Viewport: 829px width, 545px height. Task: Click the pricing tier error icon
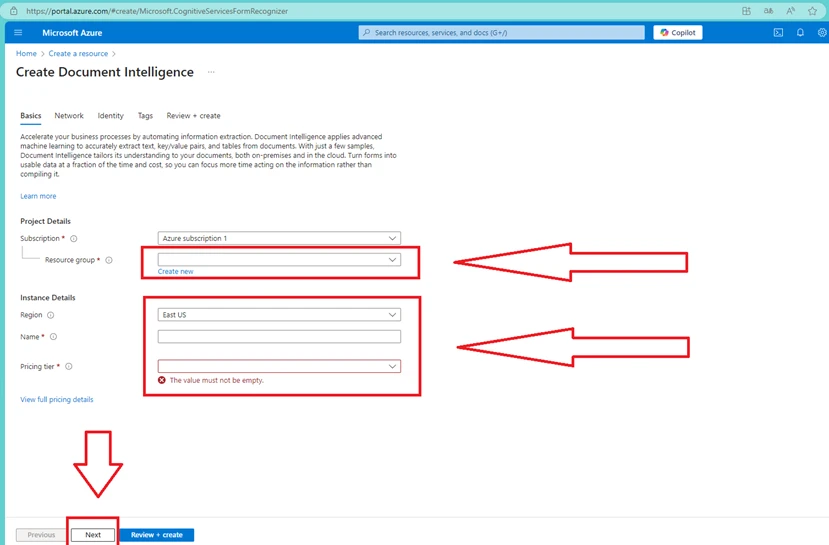pyautogui.click(x=162, y=380)
